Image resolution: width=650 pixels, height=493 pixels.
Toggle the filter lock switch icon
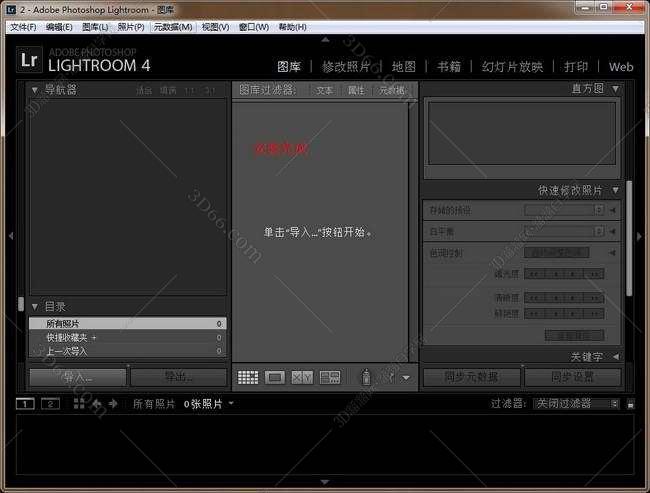coord(631,404)
